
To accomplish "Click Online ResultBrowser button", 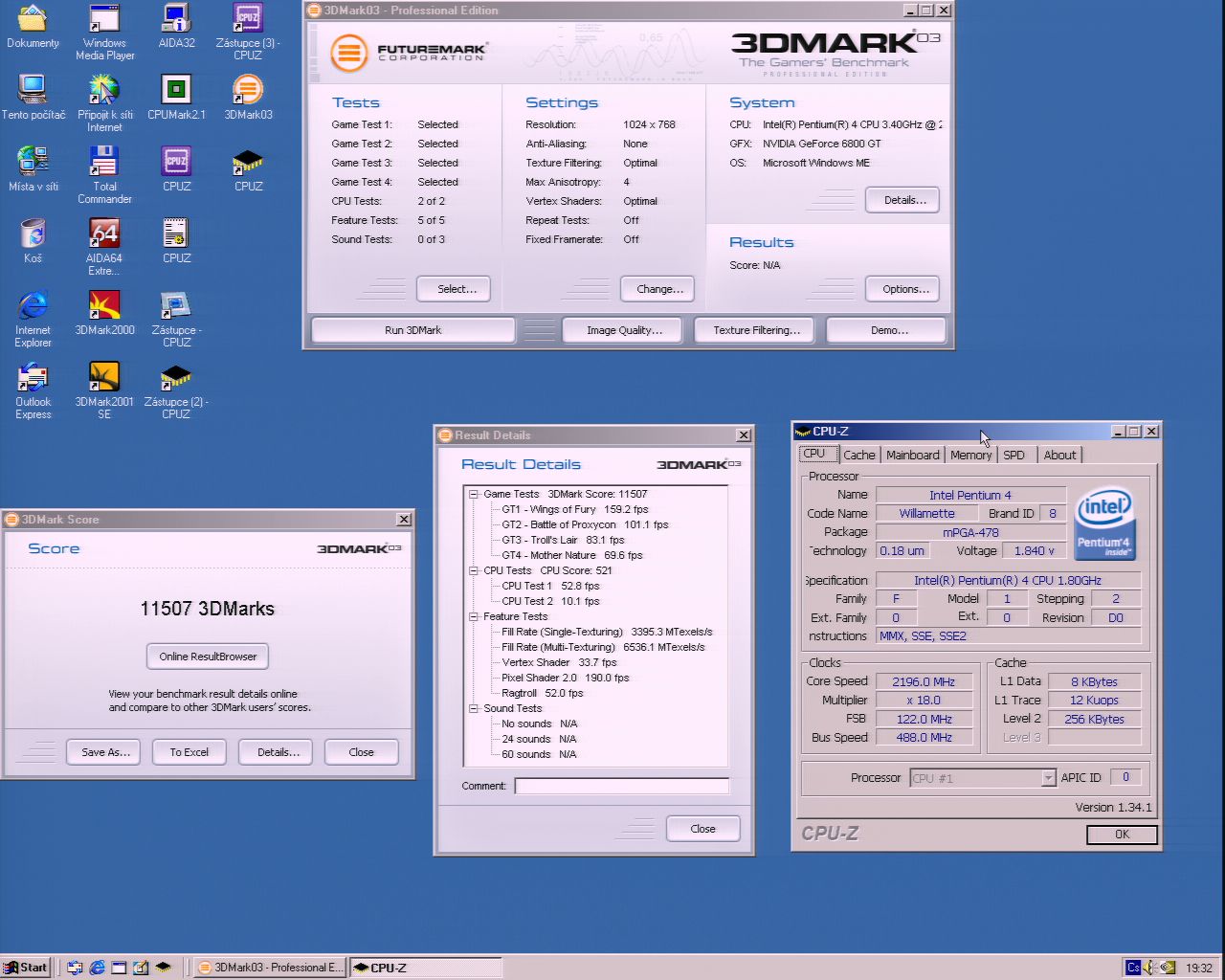I will [208, 657].
